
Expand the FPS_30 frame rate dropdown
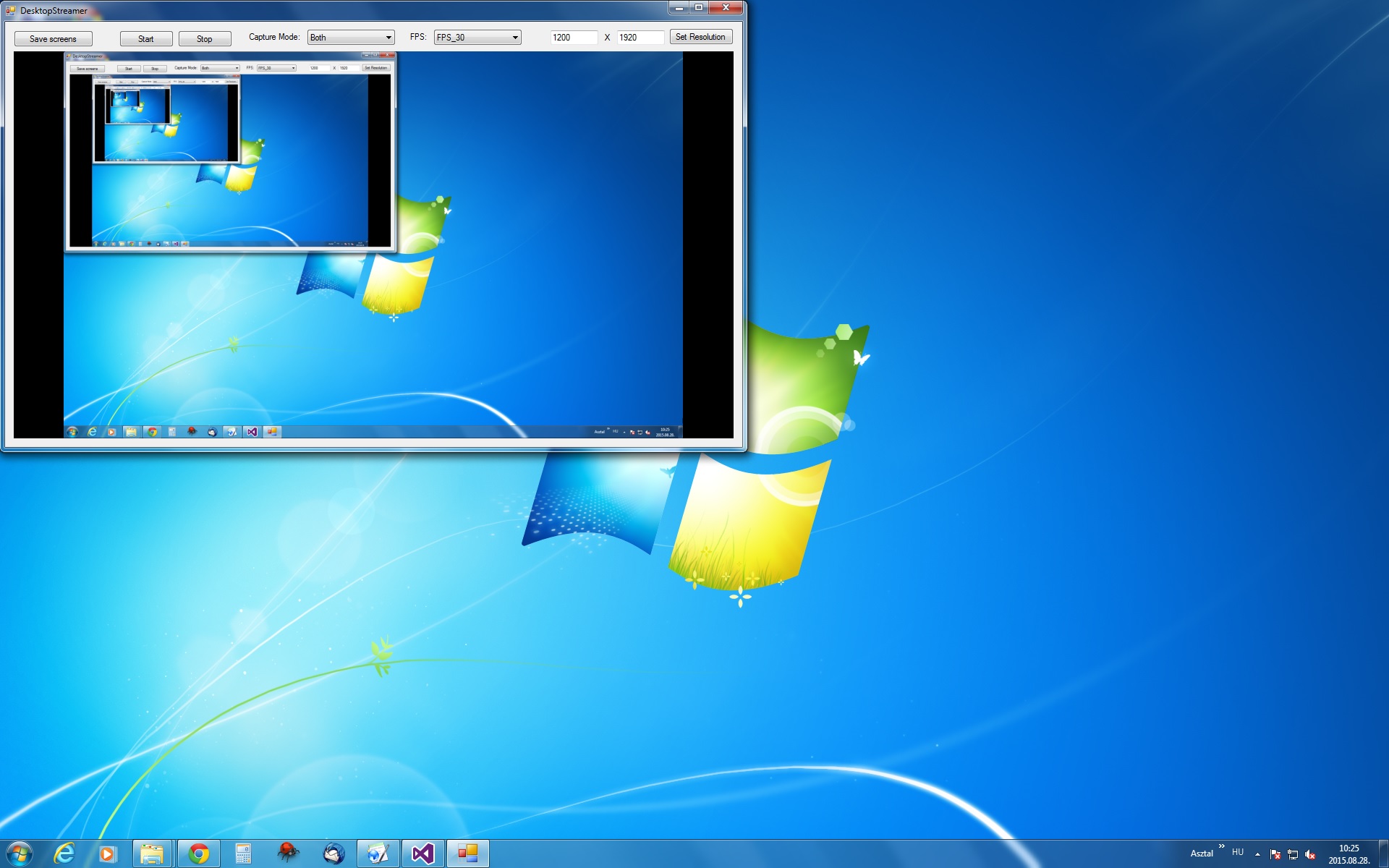click(477, 38)
